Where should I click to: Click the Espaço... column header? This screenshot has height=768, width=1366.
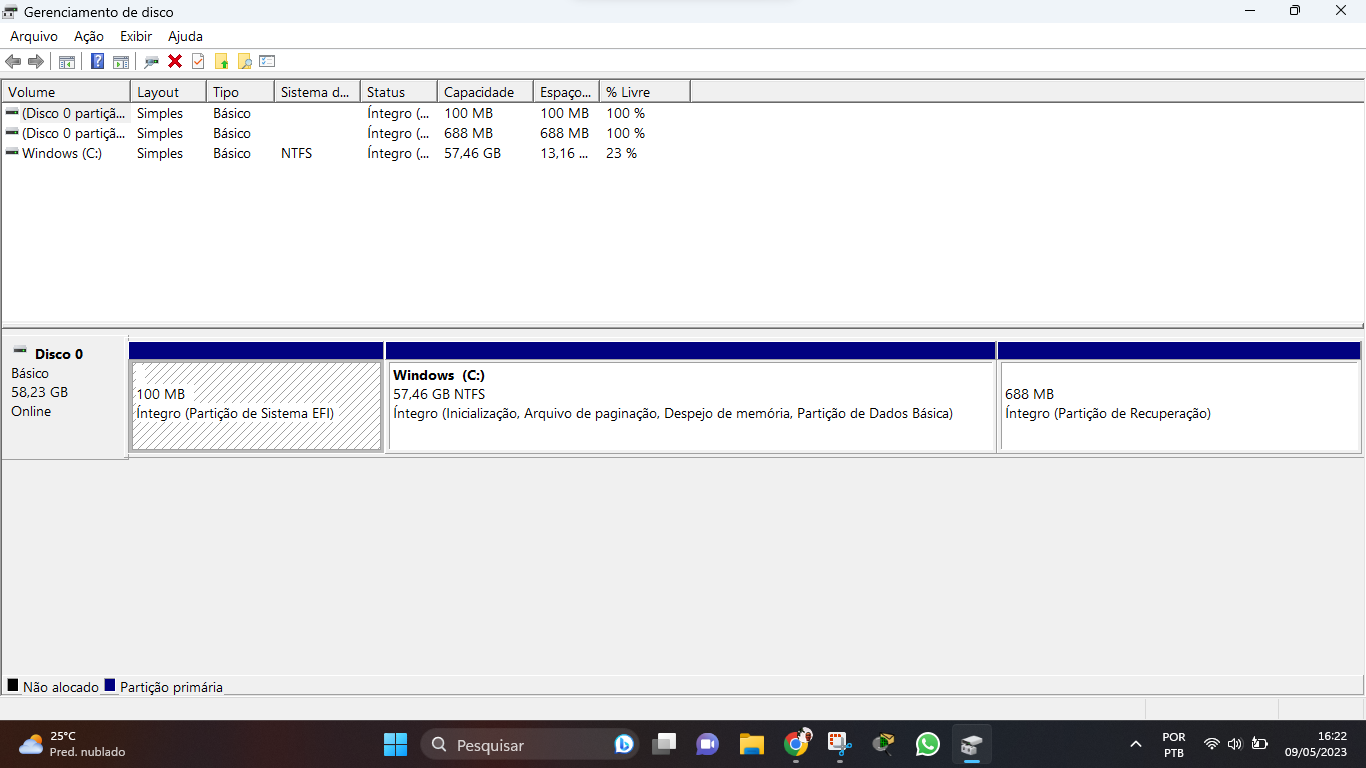(x=566, y=92)
